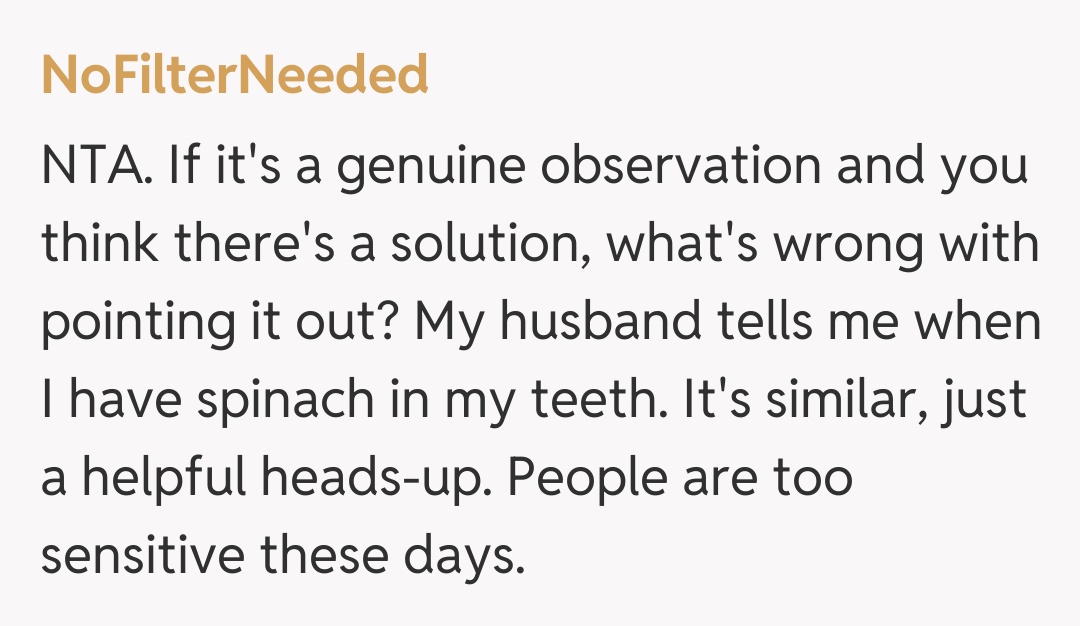Click the phrase "these days."

pyautogui.click(x=393, y=558)
